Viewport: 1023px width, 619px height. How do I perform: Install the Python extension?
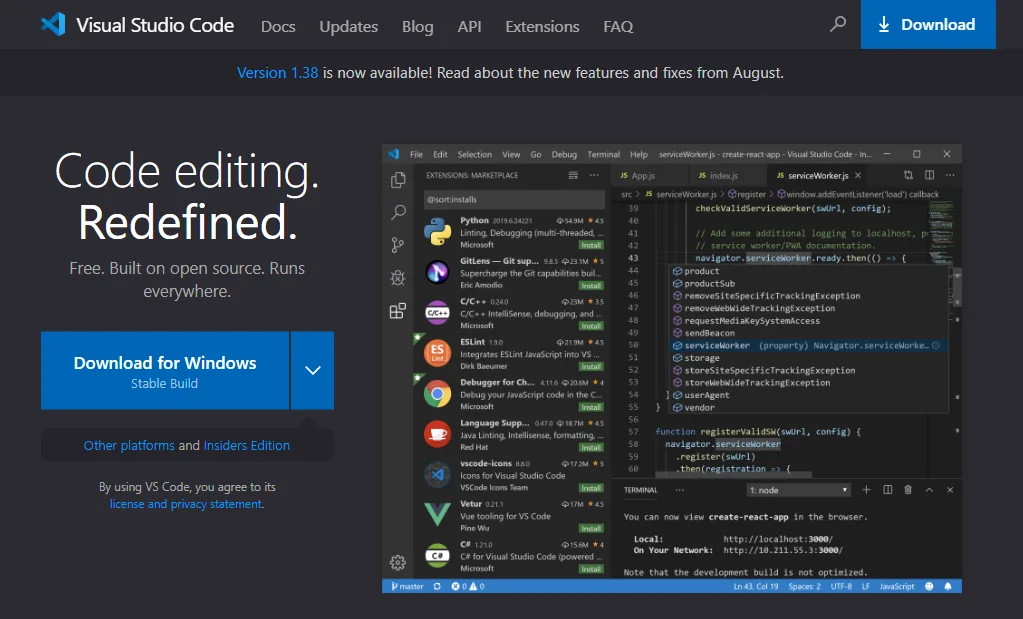(591, 245)
